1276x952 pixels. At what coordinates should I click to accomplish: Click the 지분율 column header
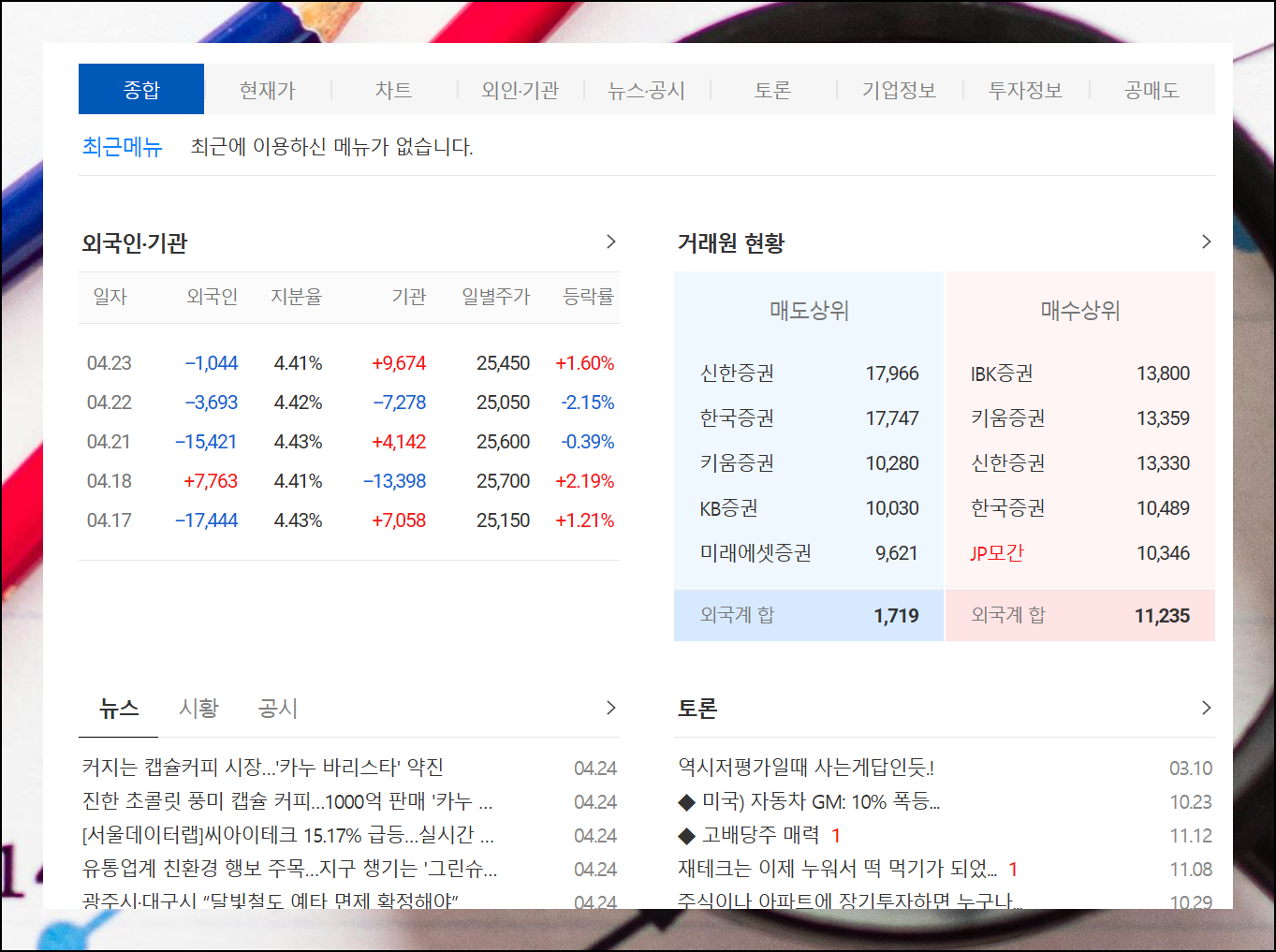click(296, 297)
